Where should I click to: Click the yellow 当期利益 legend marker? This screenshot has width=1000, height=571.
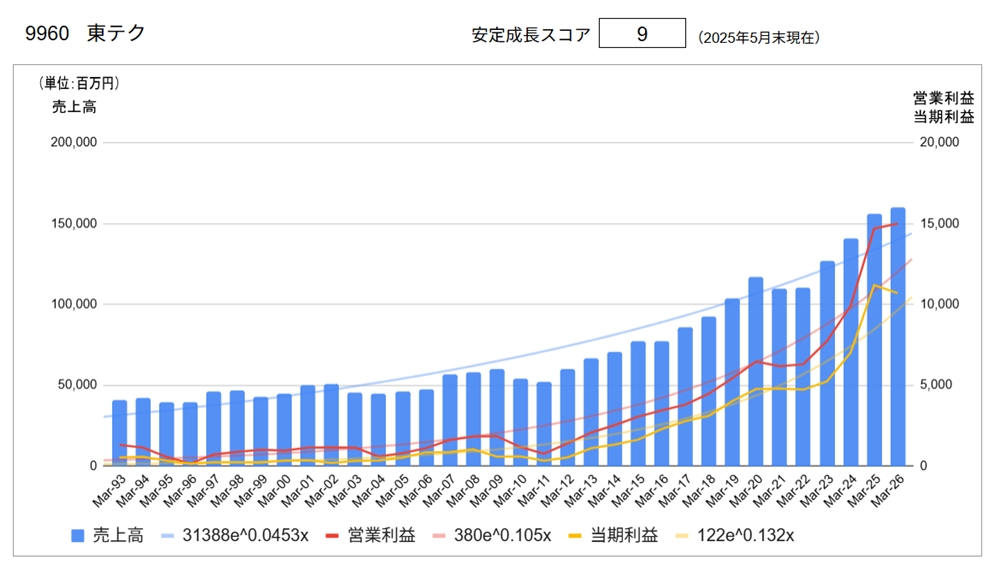575,536
